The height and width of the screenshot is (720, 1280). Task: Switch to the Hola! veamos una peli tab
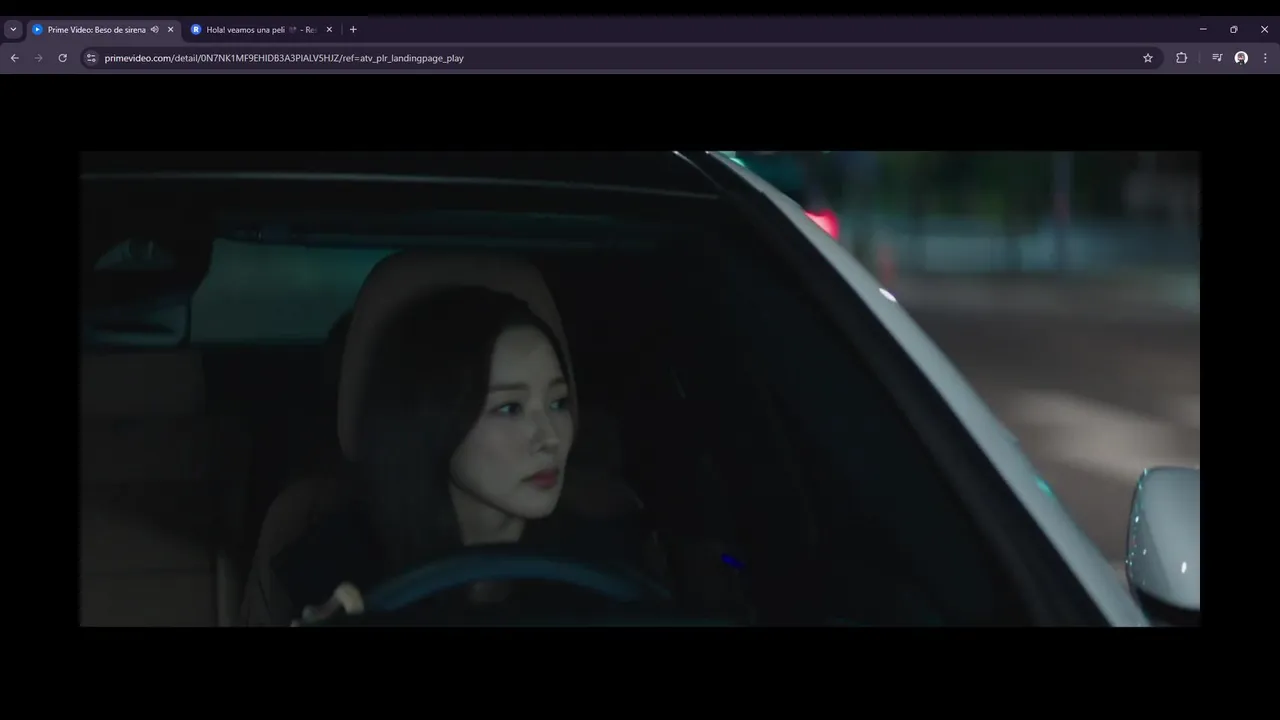(x=262, y=30)
